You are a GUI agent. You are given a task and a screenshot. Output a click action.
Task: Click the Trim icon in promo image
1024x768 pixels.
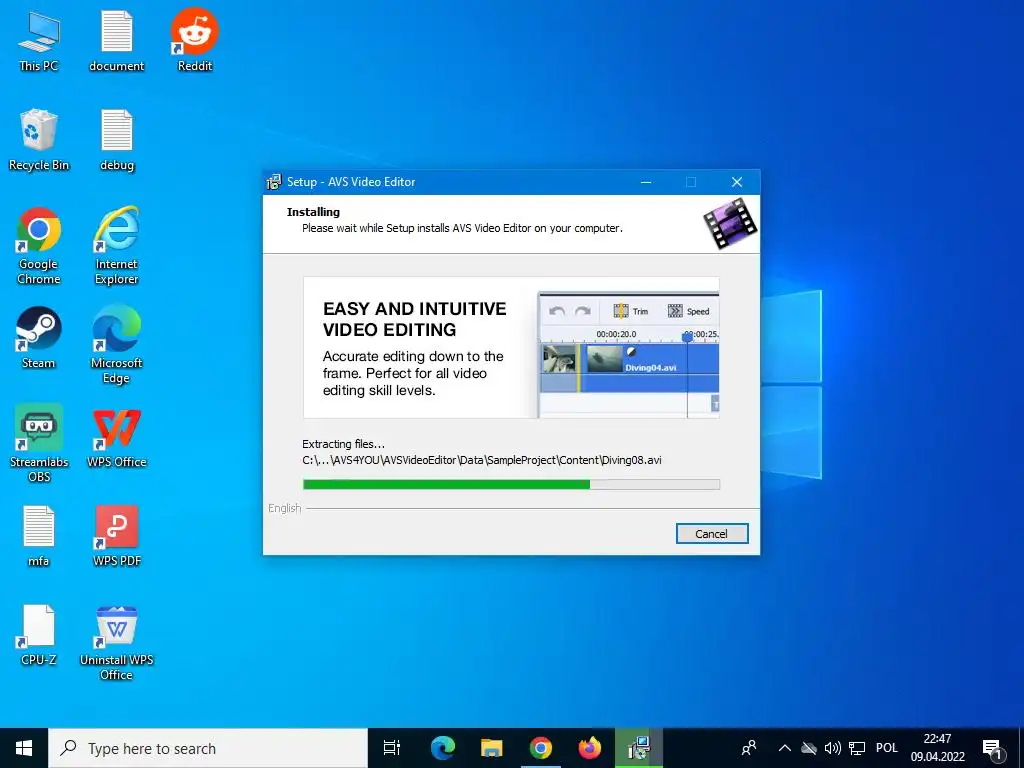pos(621,312)
